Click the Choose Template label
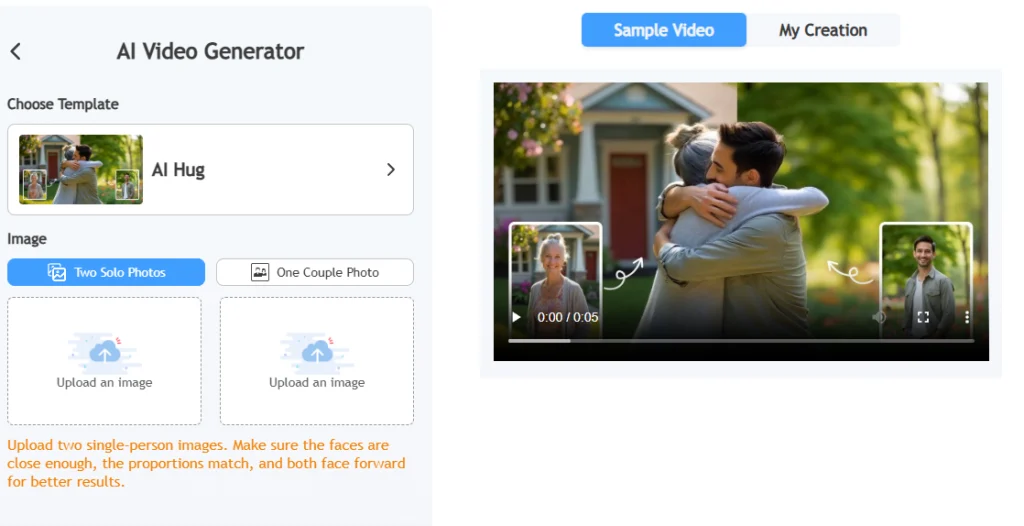1024x526 pixels. tap(63, 104)
